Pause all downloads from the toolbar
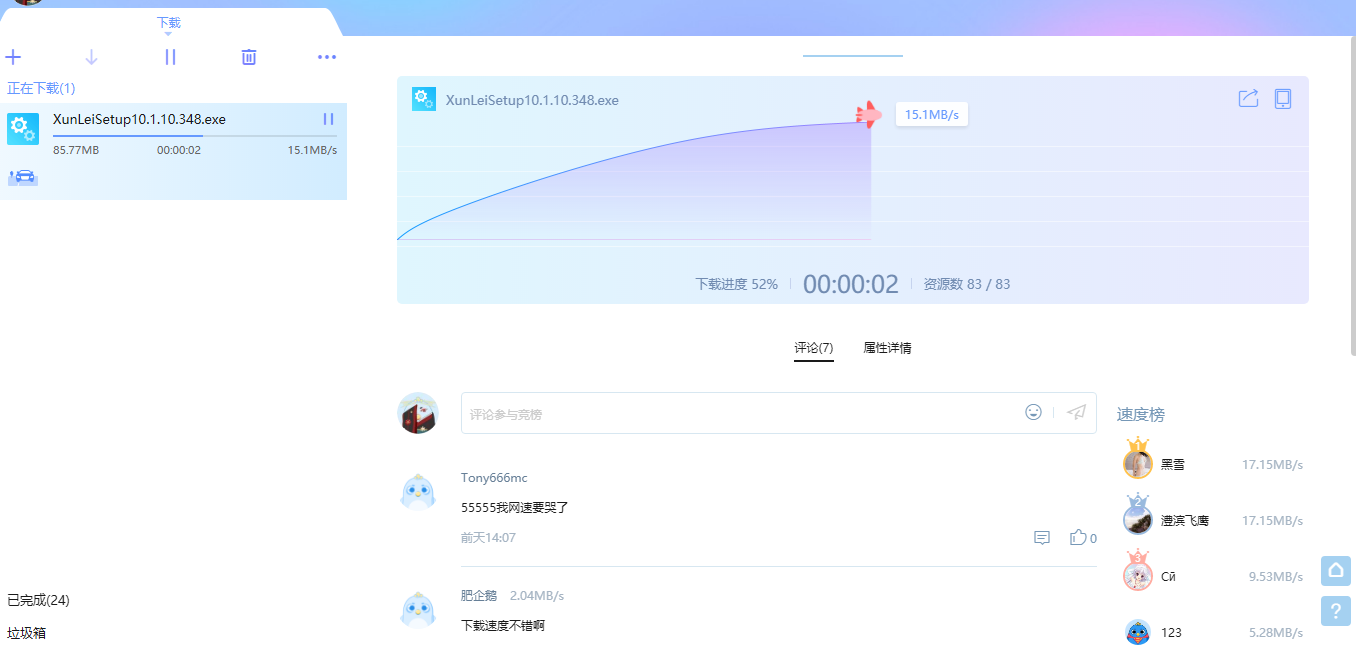1356x645 pixels. (170, 57)
